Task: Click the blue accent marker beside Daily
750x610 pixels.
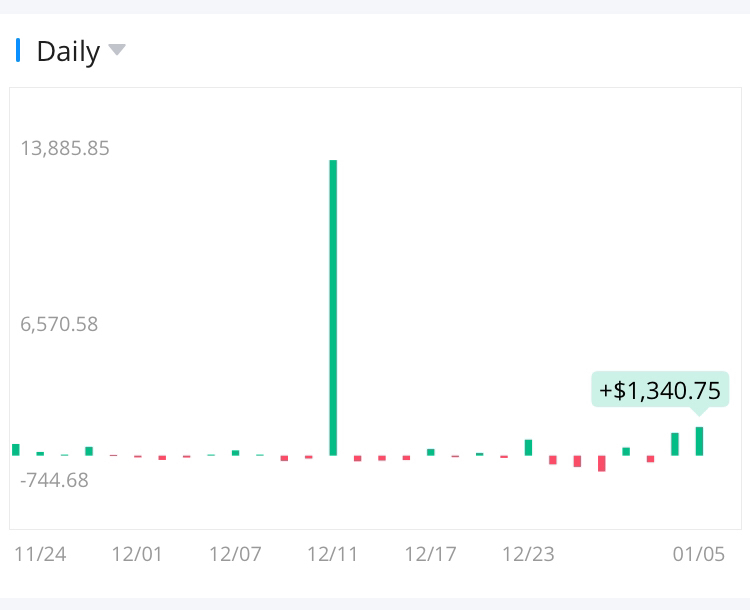Action: [x=18, y=50]
